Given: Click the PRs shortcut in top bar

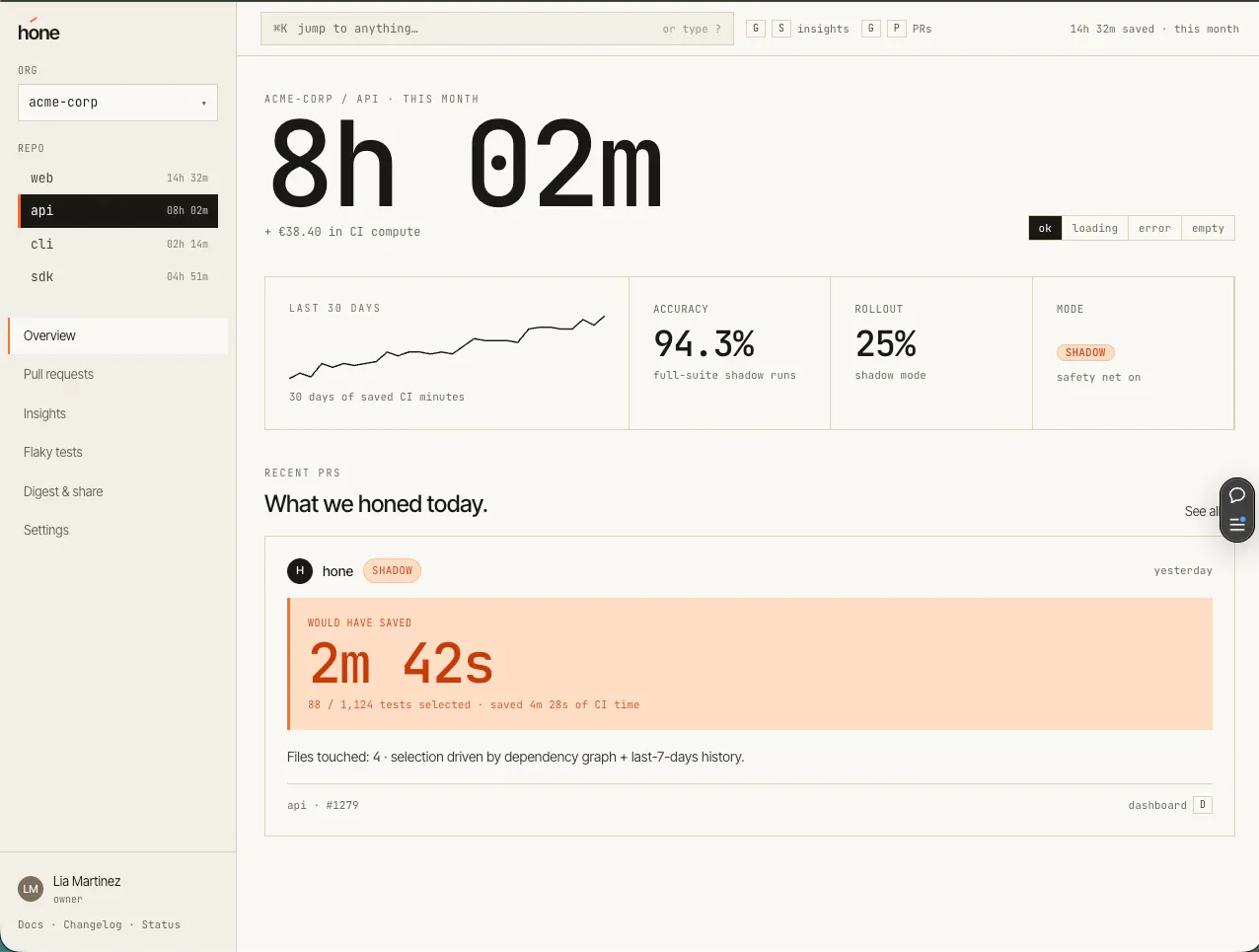Looking at the screenshot, I should tap(922, 29).
